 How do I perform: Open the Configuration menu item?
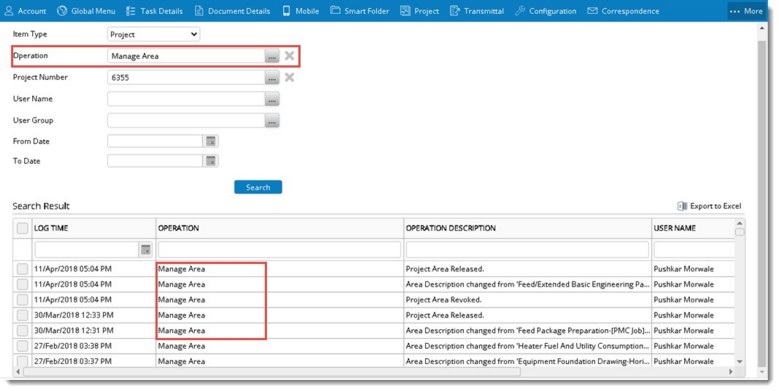[x=545, y=11]
